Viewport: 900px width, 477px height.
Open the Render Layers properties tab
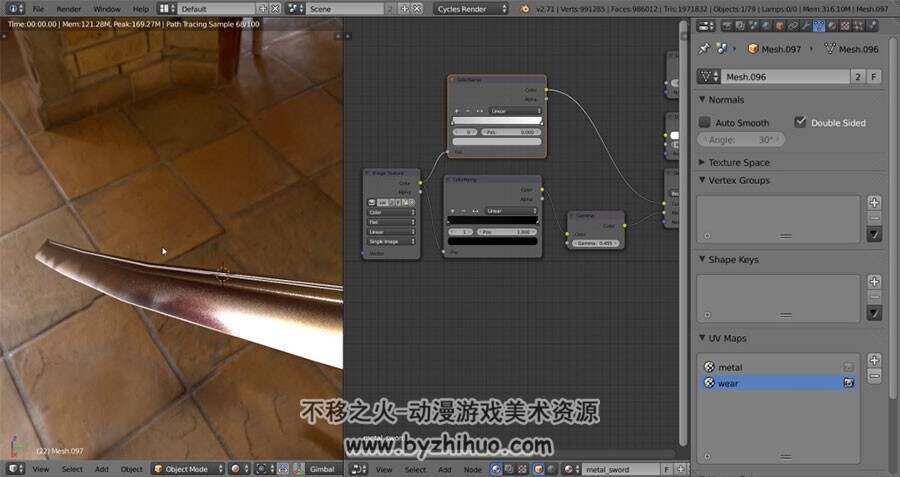pos(740,26)
